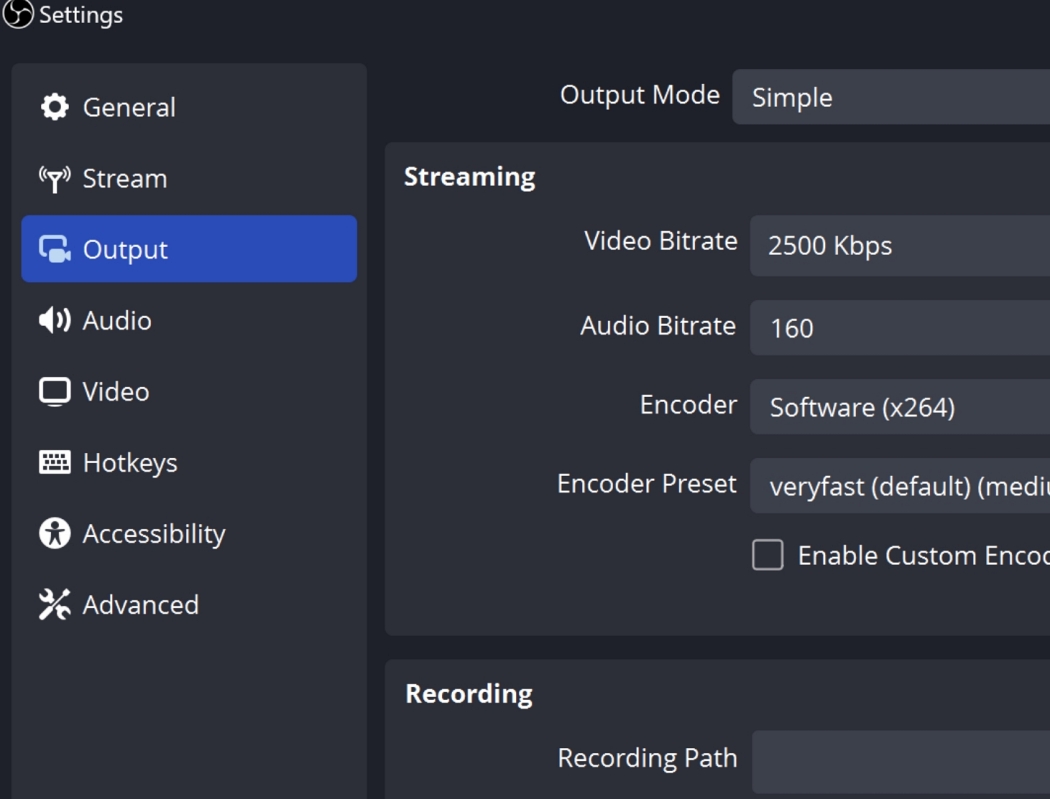Click the Encoder Preset label
This screenshot has width=1050, height=799.
[x=646, y=484]
